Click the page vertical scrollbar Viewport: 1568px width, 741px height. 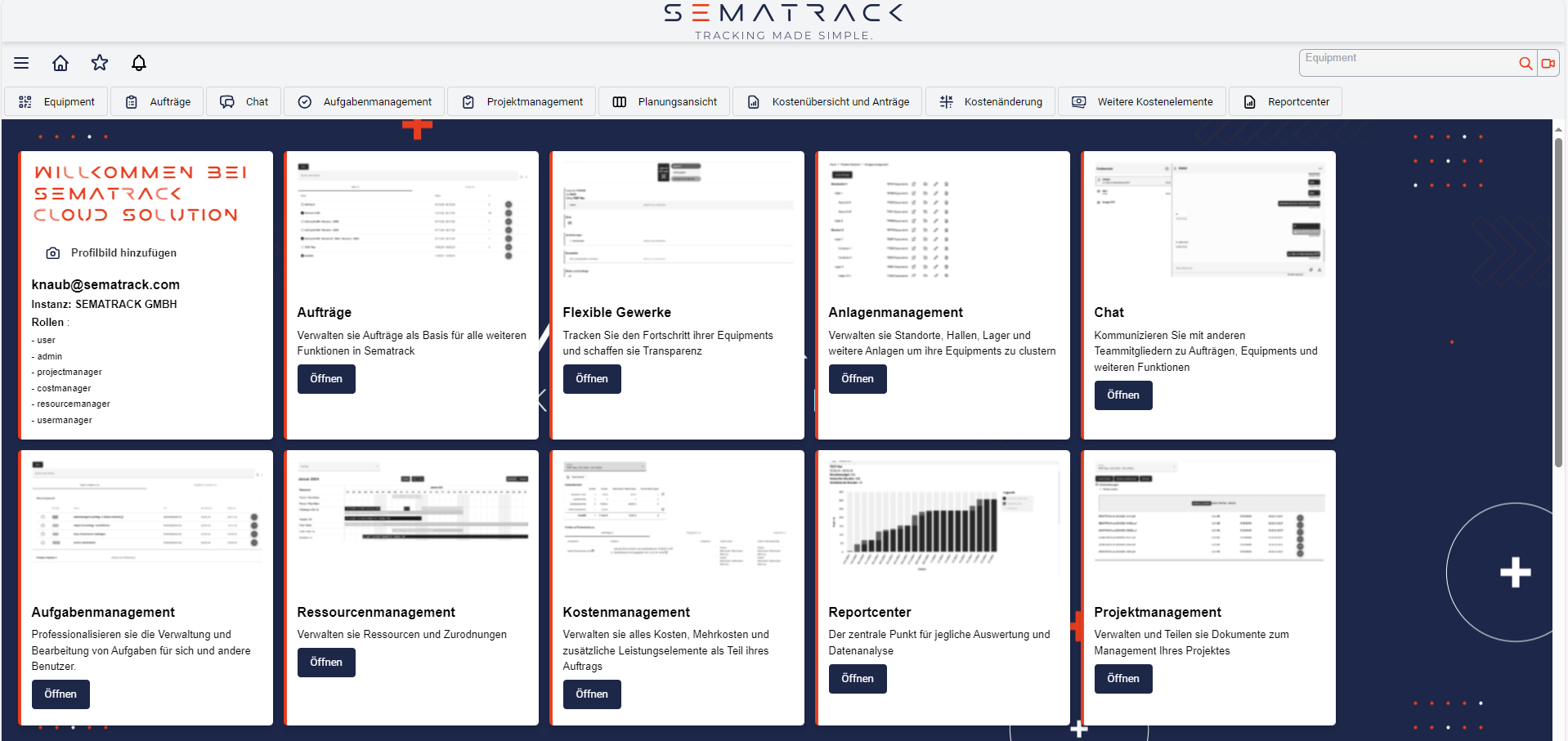pos(1558,302)
